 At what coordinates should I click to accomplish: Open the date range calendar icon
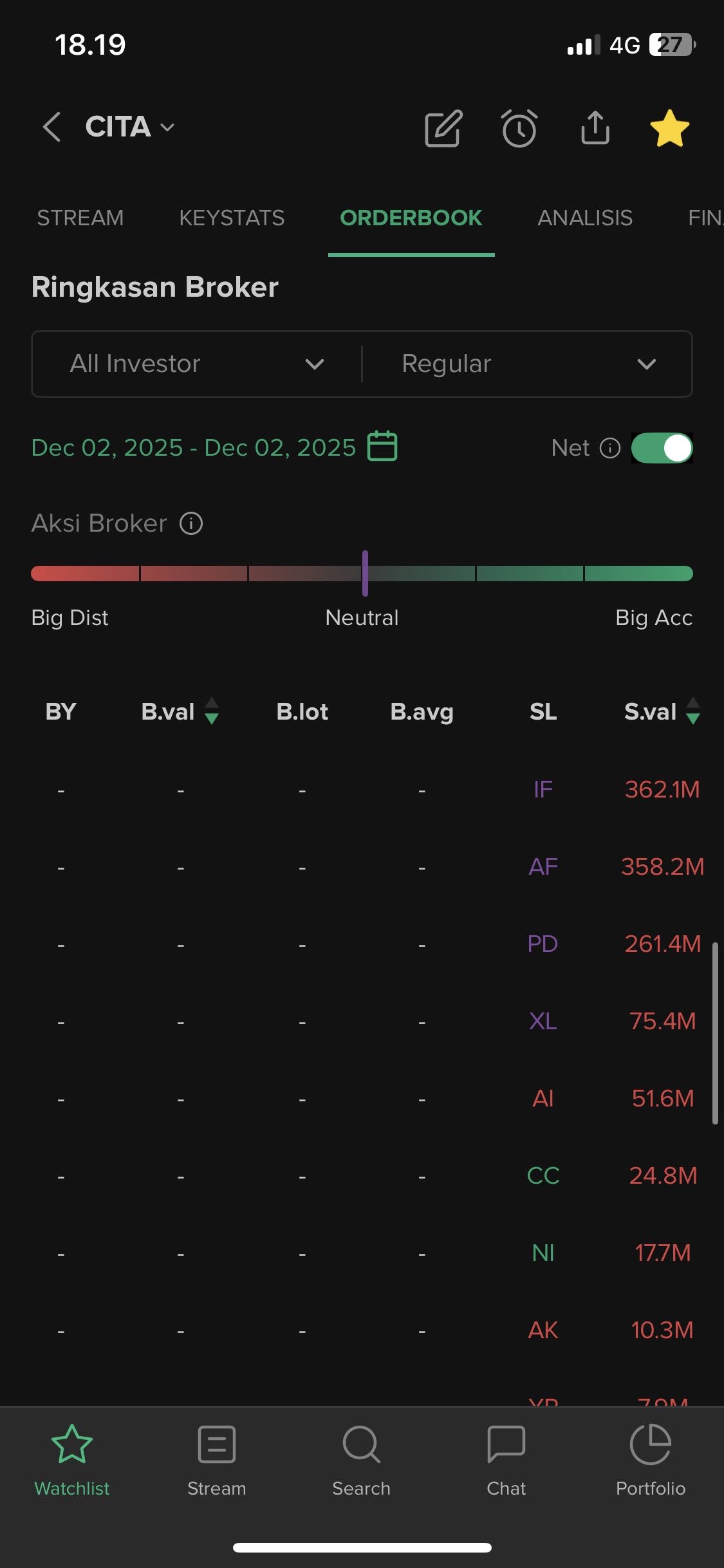382,446
